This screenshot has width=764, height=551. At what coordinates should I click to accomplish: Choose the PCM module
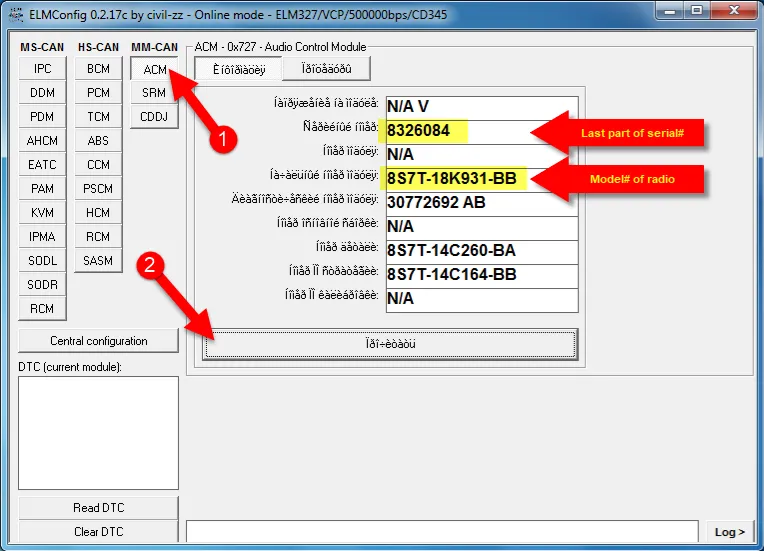(98, 93)
